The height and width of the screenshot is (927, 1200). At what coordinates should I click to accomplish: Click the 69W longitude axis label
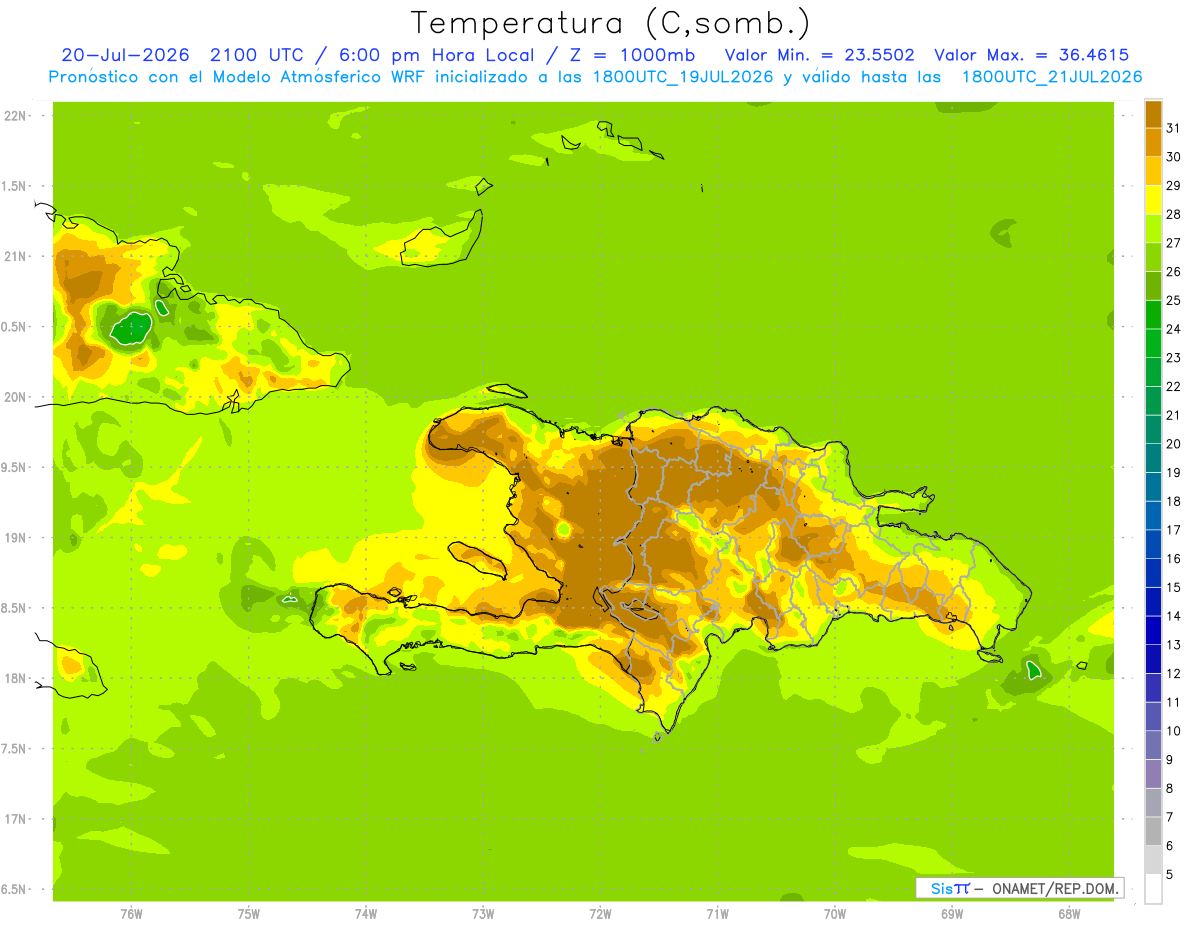952,914
